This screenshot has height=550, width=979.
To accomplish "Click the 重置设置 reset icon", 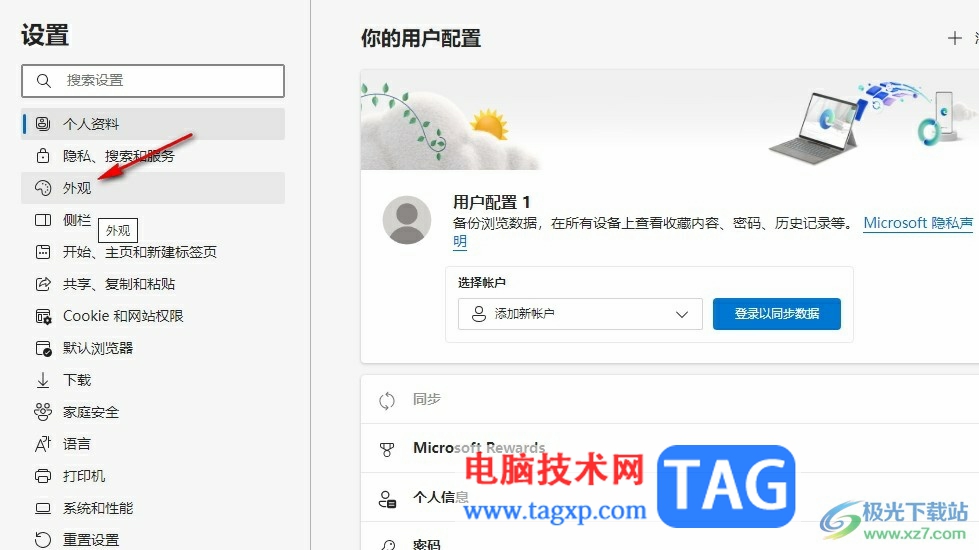I will click(x=42, y=539).
